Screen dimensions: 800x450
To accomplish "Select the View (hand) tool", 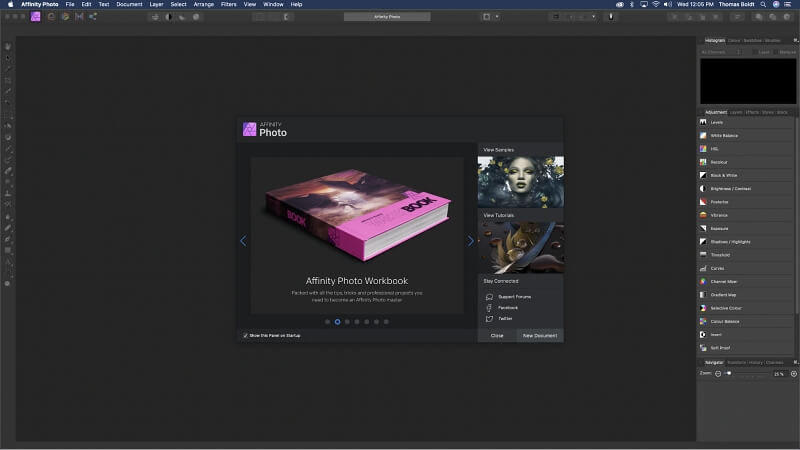I will (8, 46).
